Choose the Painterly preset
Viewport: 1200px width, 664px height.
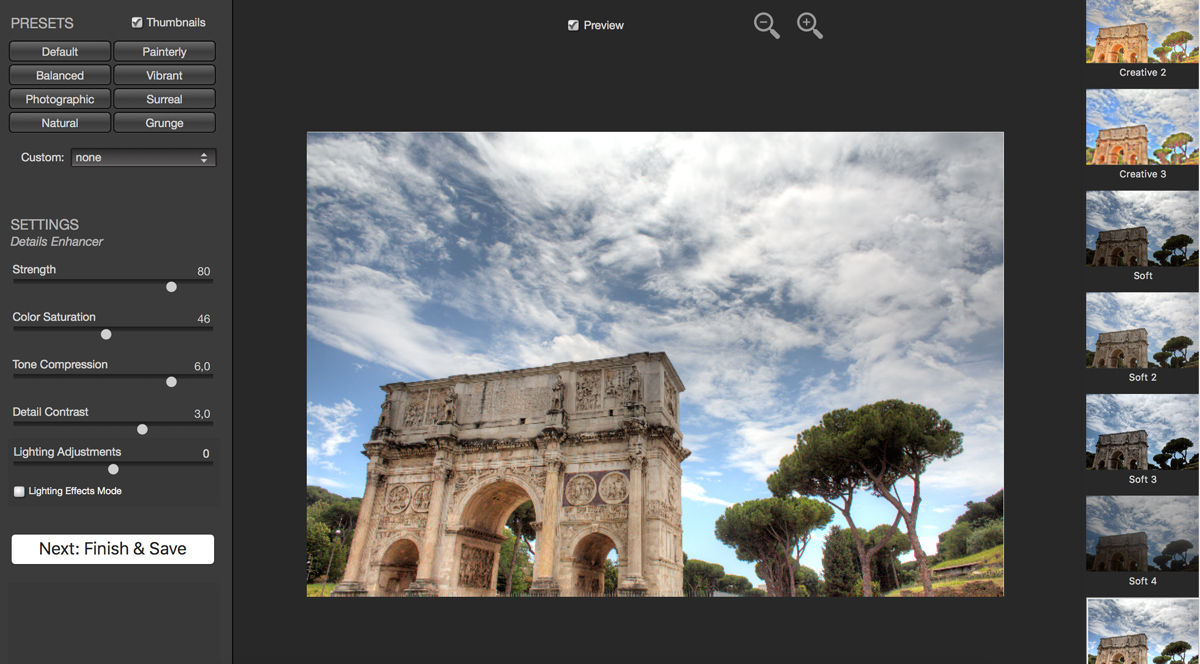[x=164, y=51]
